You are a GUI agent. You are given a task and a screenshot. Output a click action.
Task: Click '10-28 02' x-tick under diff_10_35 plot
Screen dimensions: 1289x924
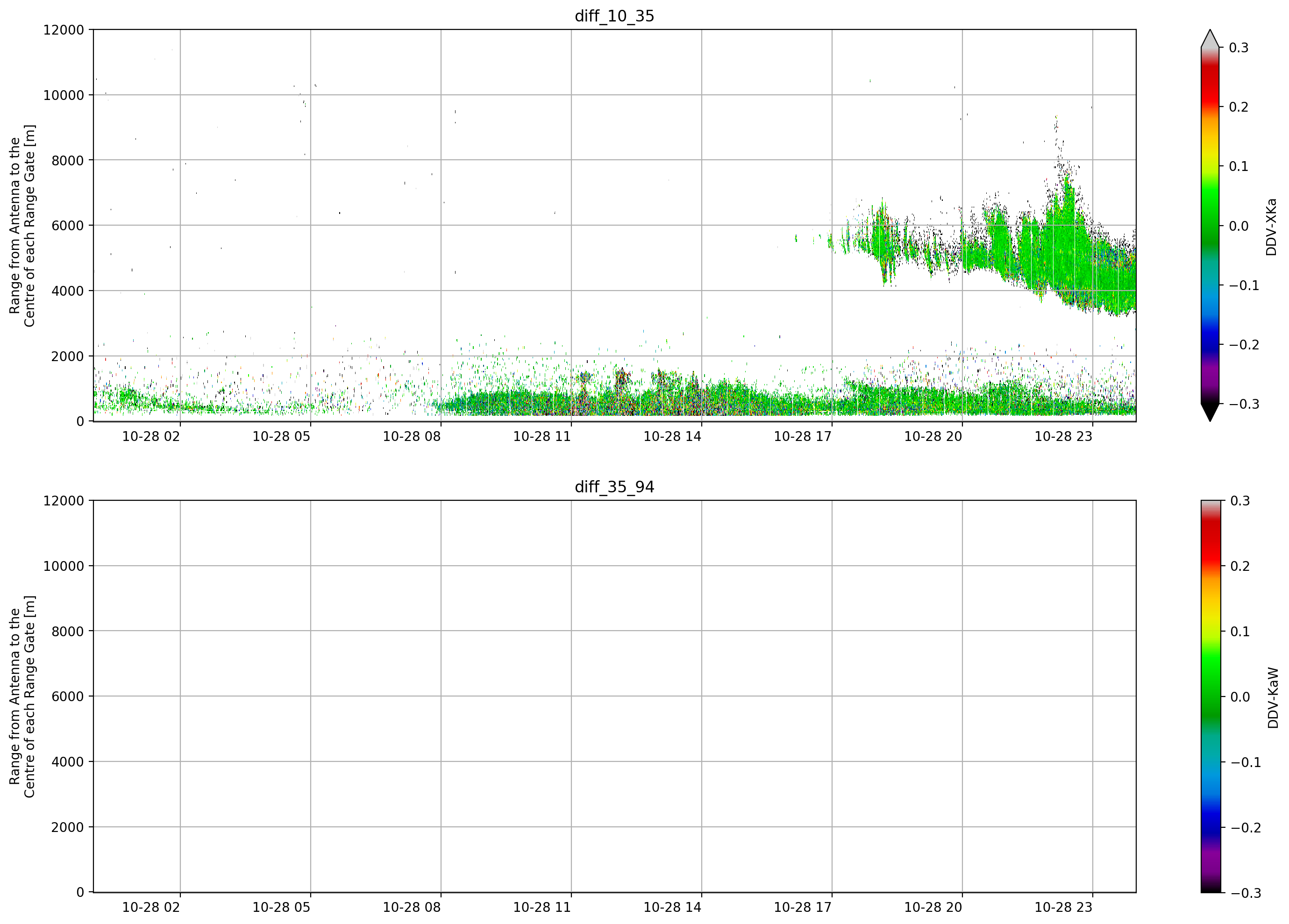point(151,436)
